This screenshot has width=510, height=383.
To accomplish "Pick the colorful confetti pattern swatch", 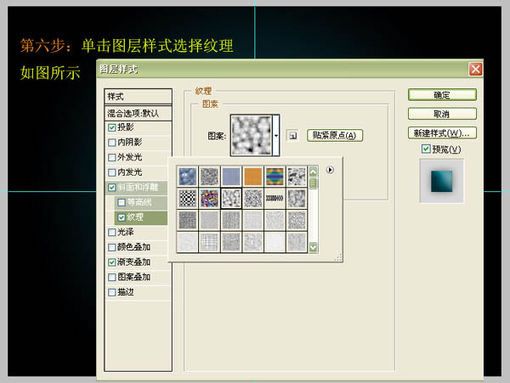I will 209,198.
